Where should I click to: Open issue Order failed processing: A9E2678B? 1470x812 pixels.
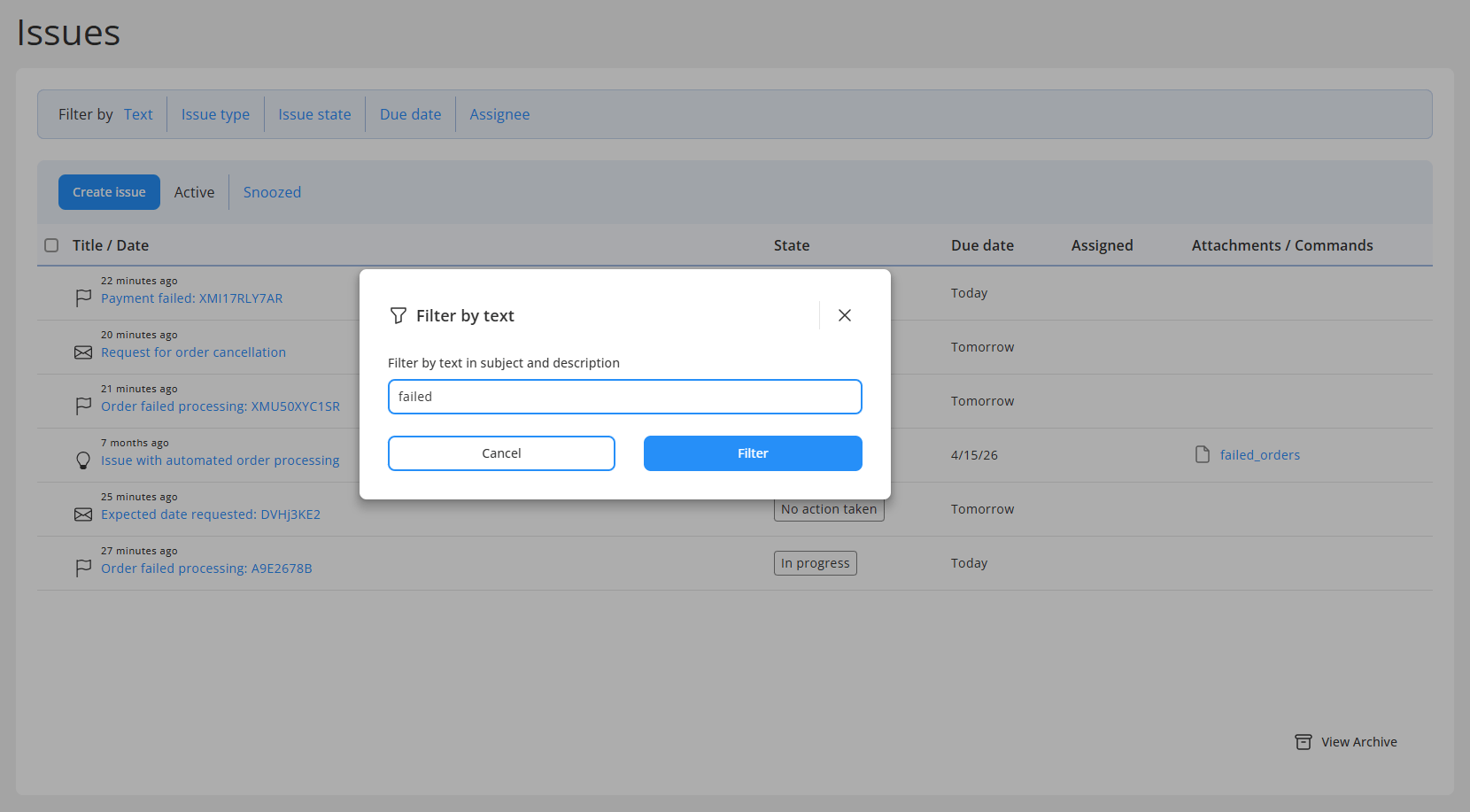[x=206, y=568]
